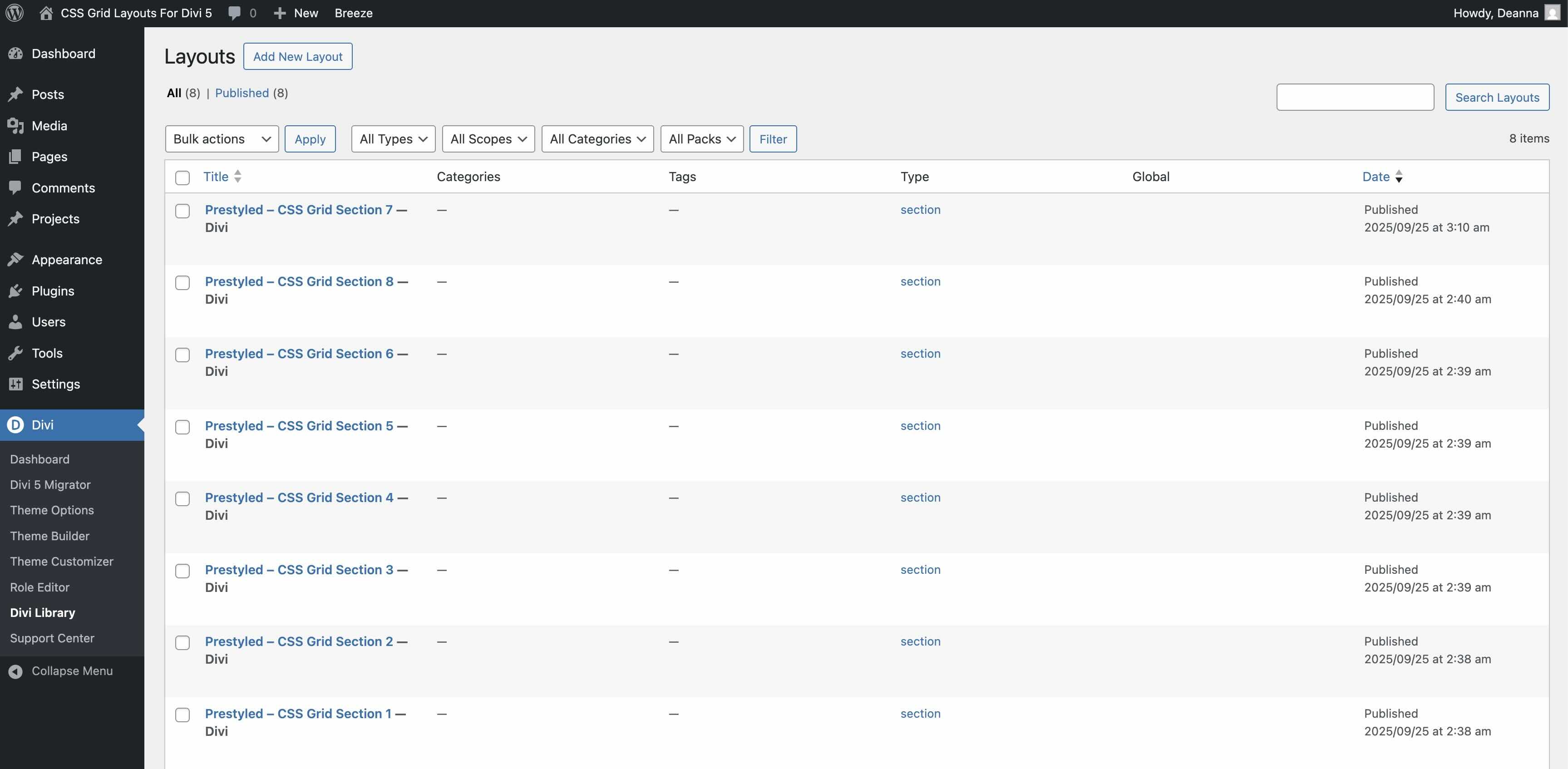Click the Add New Layout button
This screenshot has height=769, width=1568.
tap(298, 56)
